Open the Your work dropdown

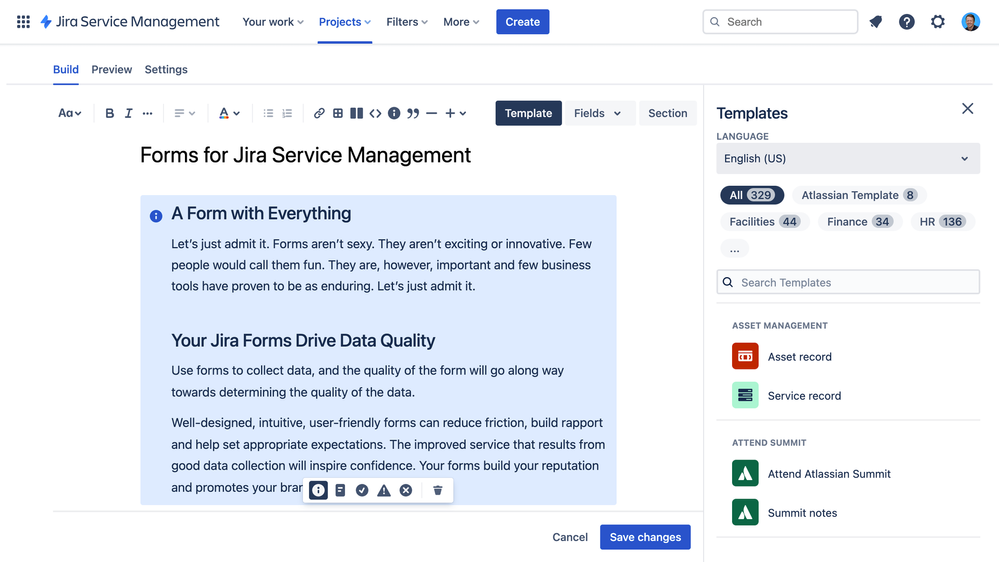[273, 22]
